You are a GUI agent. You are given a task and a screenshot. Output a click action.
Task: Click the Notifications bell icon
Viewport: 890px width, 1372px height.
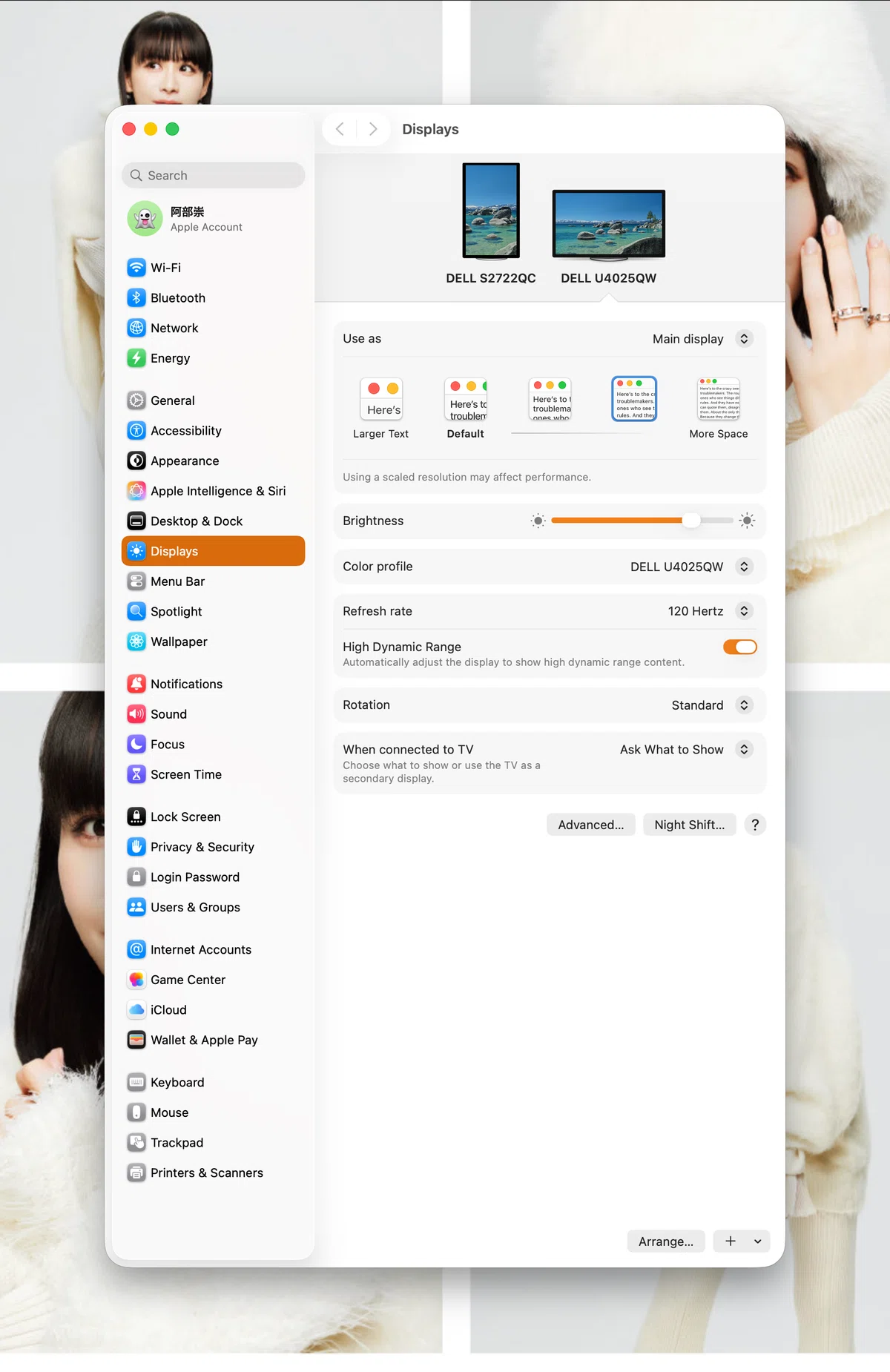coord(136,684)
